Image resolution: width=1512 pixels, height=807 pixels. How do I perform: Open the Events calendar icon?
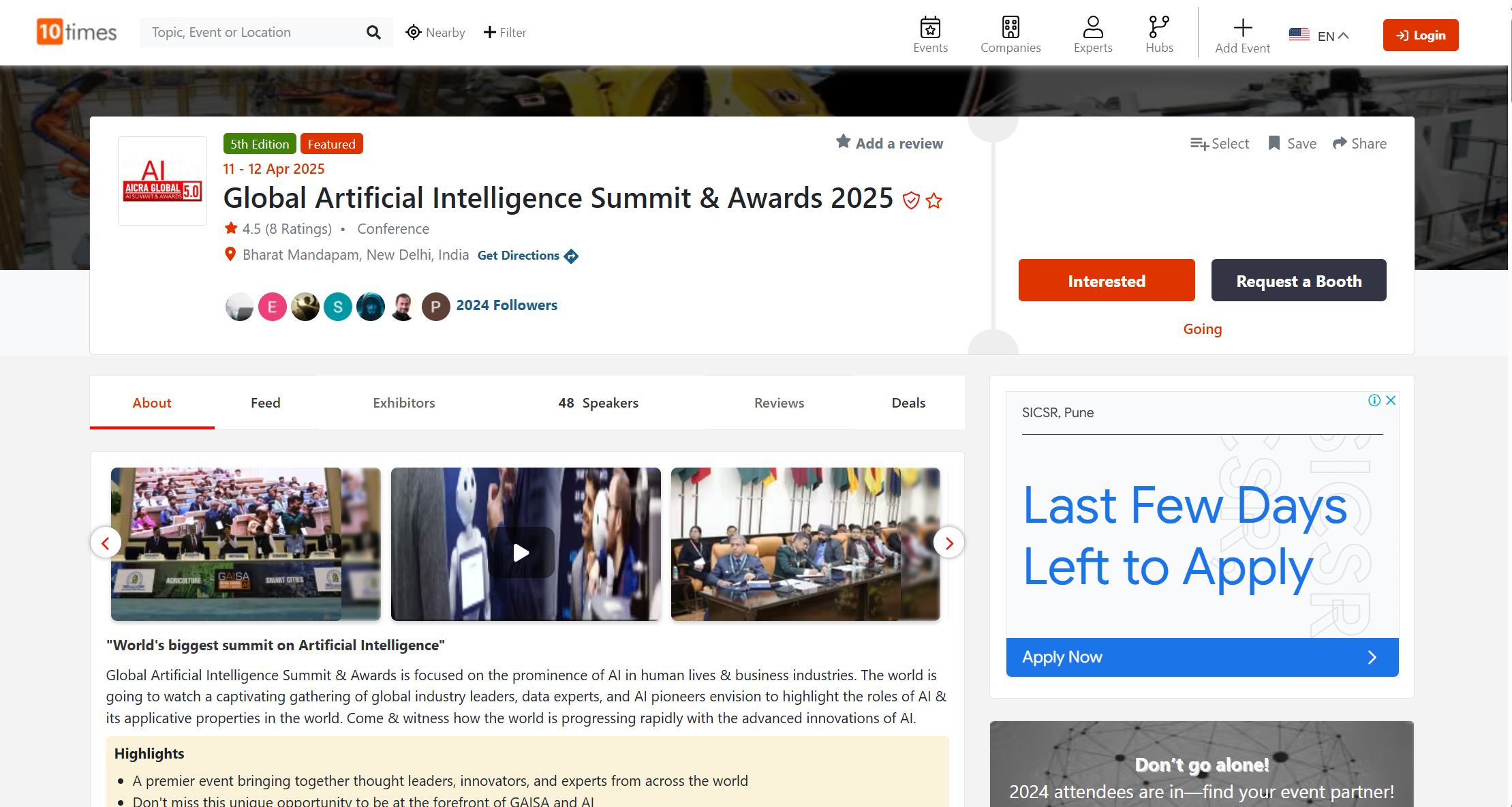tap(930, 27)
